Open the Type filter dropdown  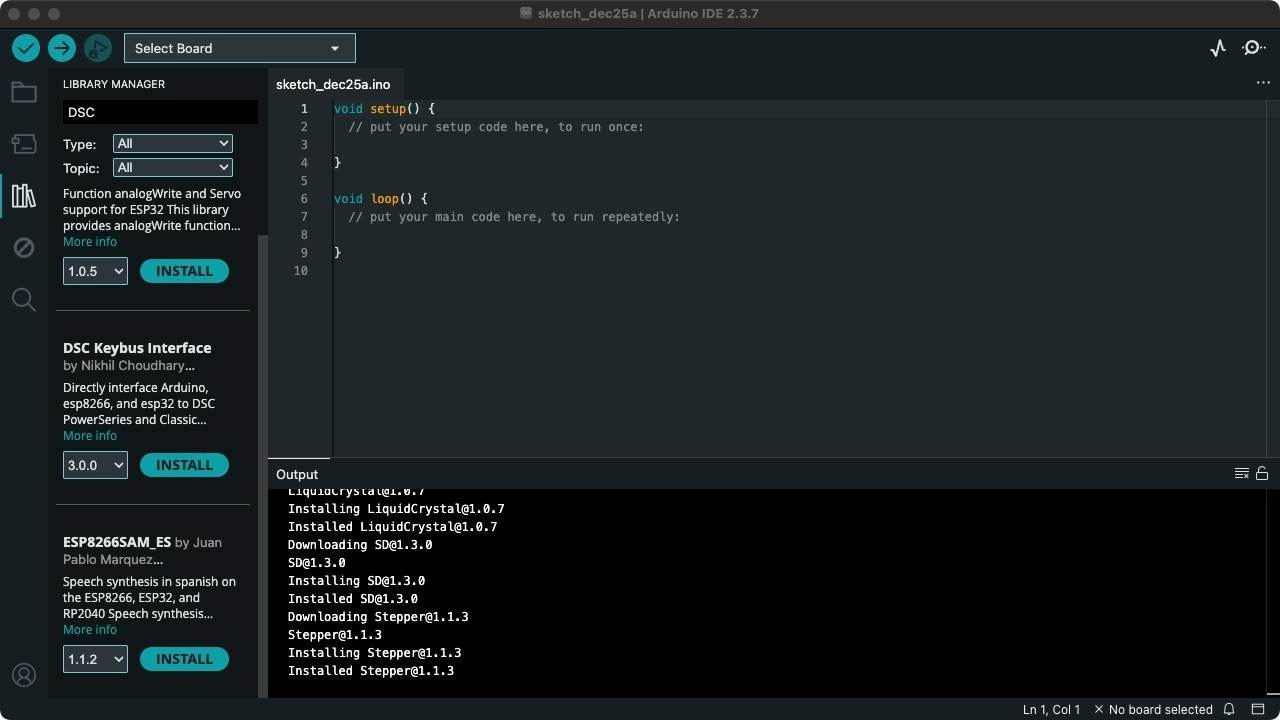172,143
